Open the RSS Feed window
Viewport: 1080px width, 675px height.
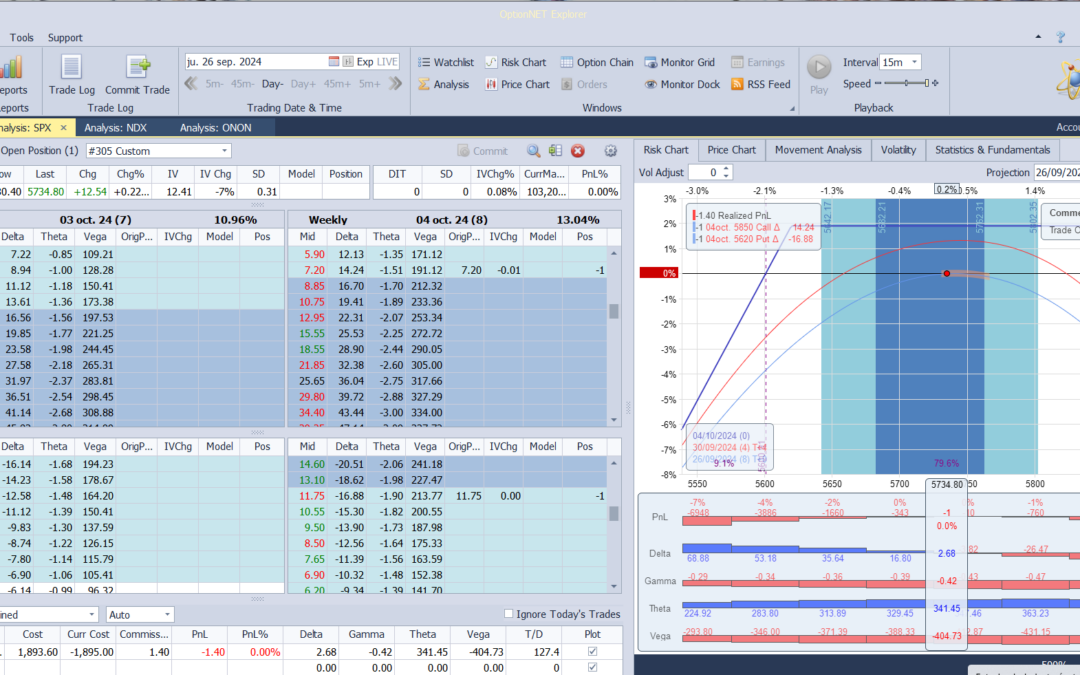[x=760, y=84]
